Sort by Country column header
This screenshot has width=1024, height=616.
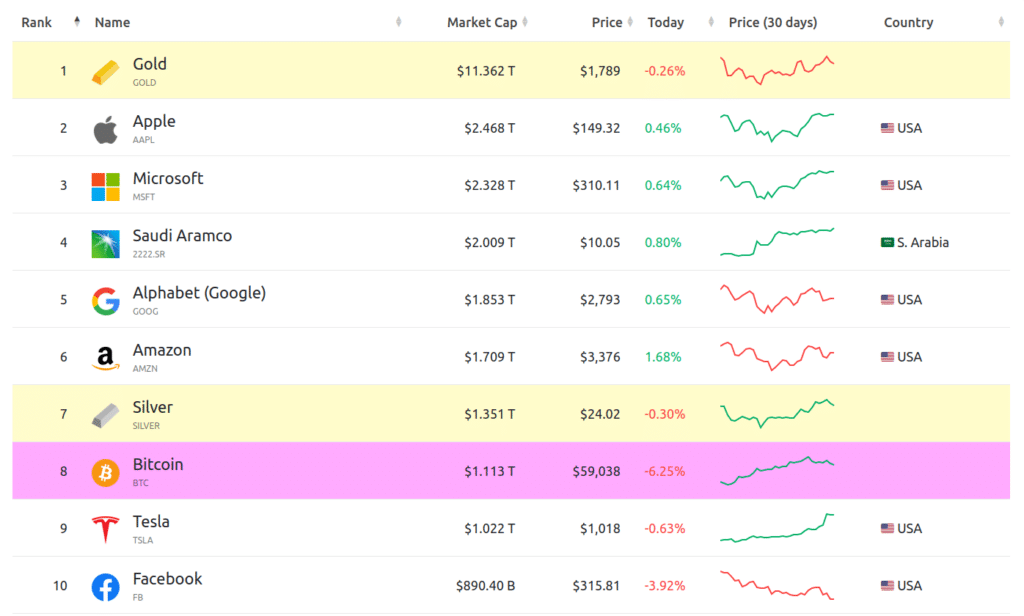(908, 22)
